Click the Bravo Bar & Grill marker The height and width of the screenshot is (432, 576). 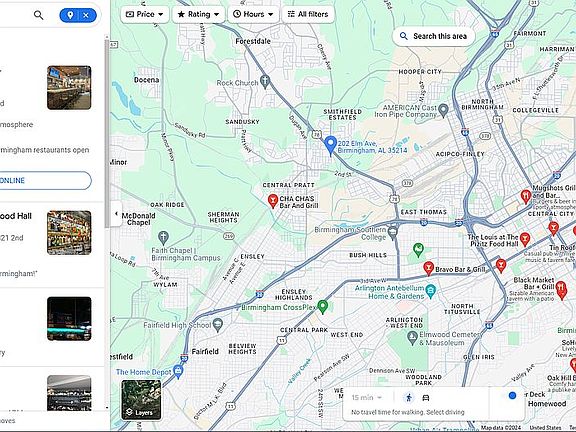point(428,269)
